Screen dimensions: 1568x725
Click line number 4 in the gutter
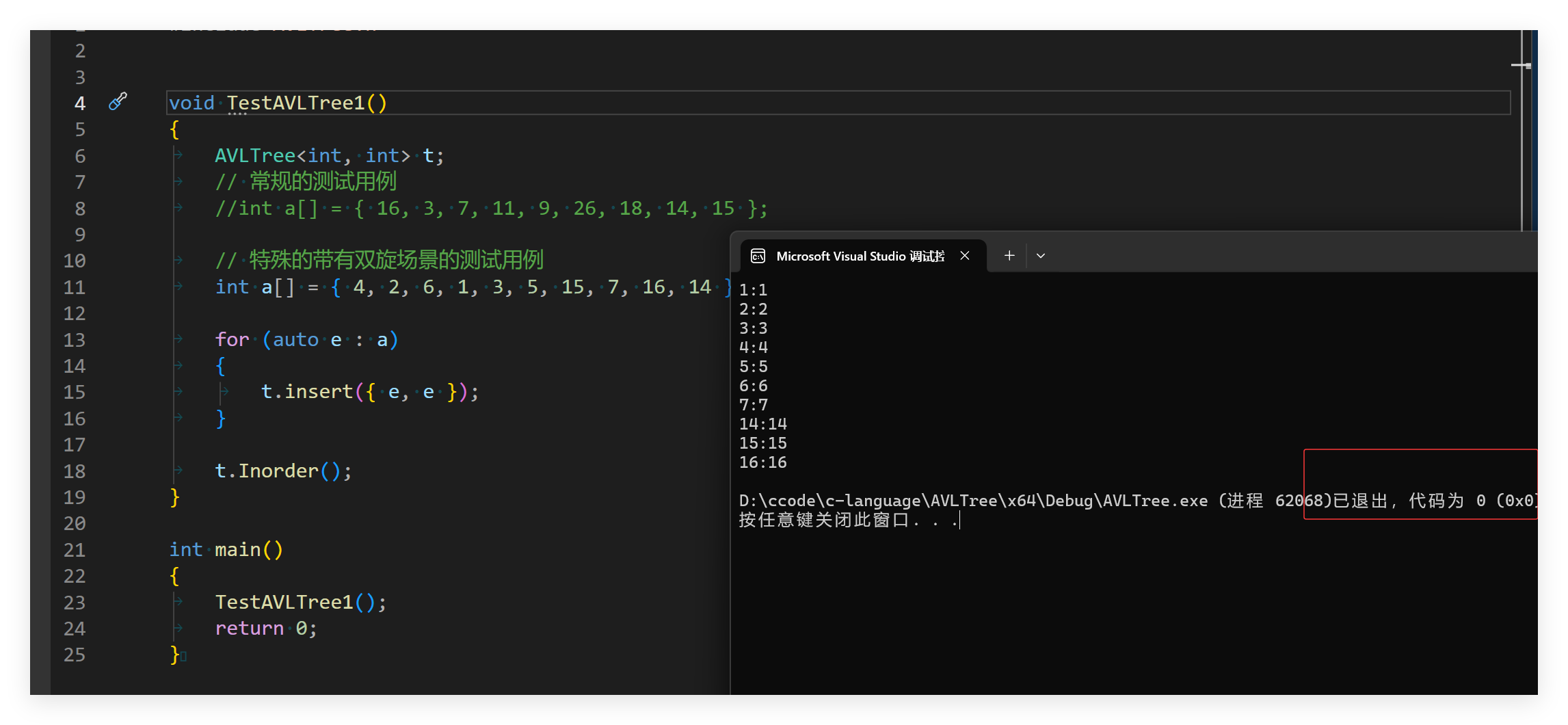click(80, 103)
